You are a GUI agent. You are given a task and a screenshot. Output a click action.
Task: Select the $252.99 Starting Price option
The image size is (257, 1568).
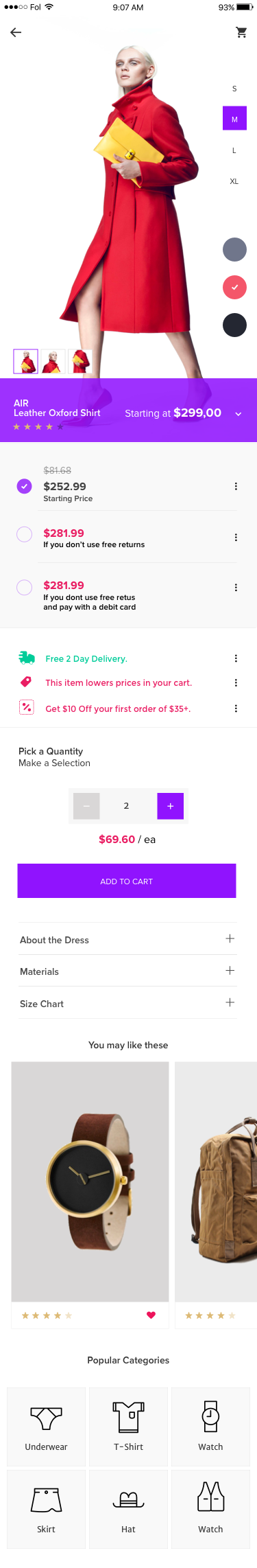coord(24,486)
